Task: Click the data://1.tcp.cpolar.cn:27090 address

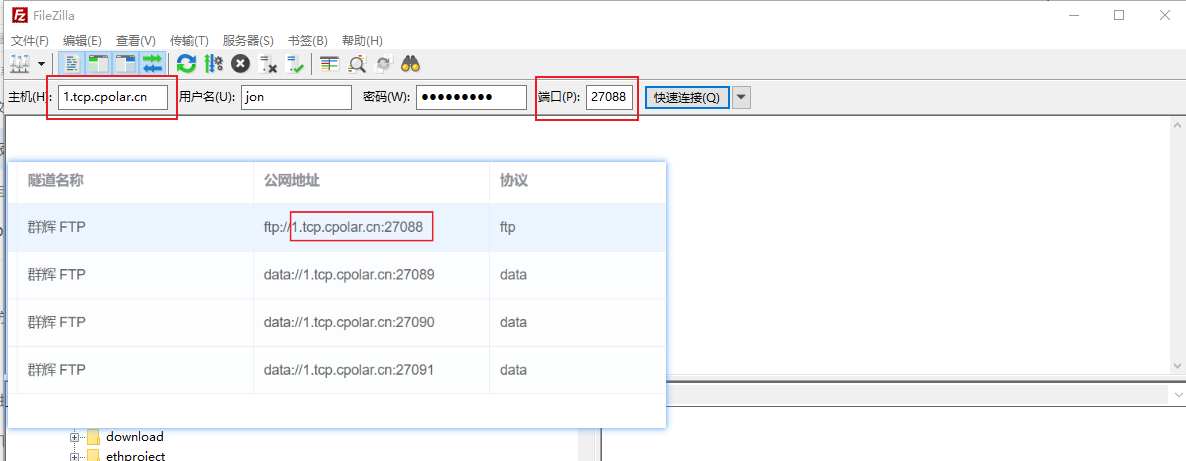Action: (349, 322)
